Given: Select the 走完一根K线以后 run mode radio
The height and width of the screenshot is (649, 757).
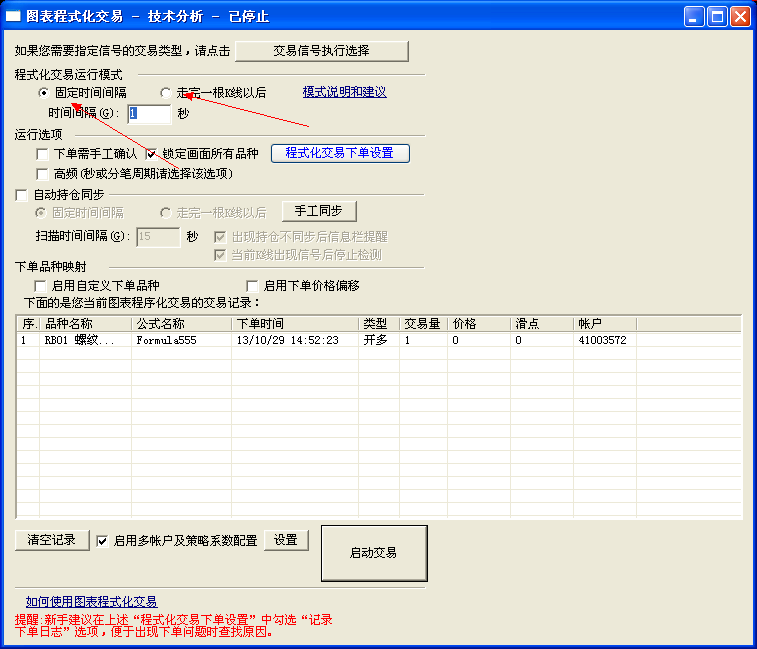Looking at the screenshot, I should [166, 92].
